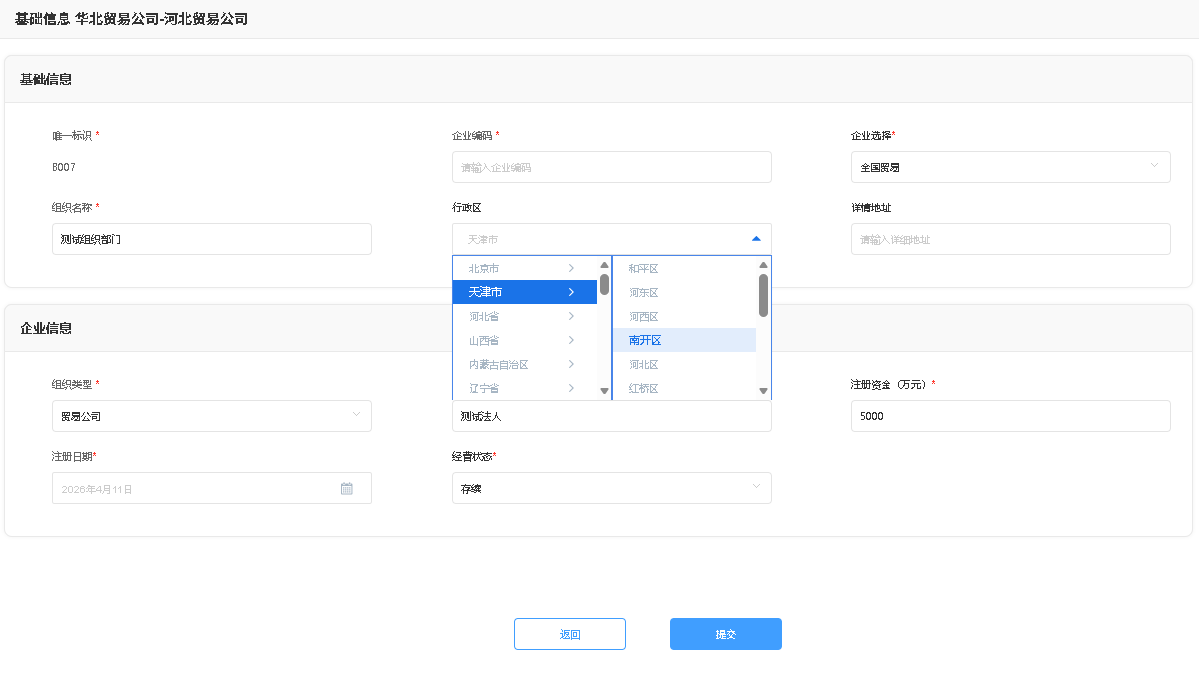Click the scroll-up arrow of the district list

[x=763, y=266]
